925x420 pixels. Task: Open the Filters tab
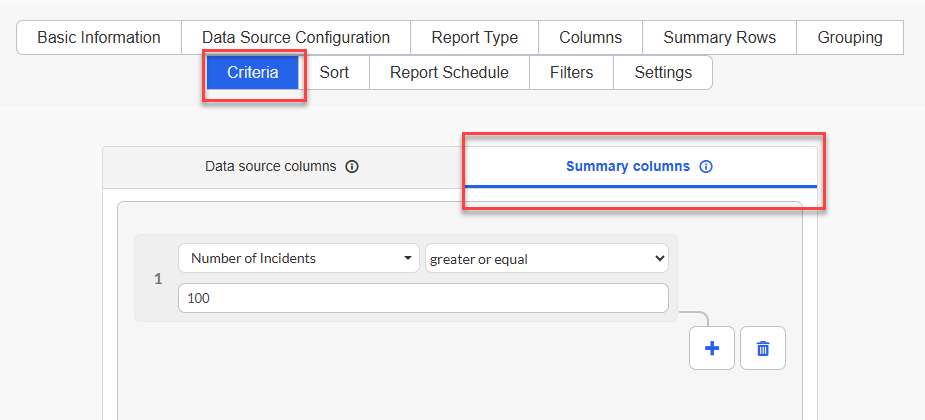pyautogui.click(x=572, y=73)
